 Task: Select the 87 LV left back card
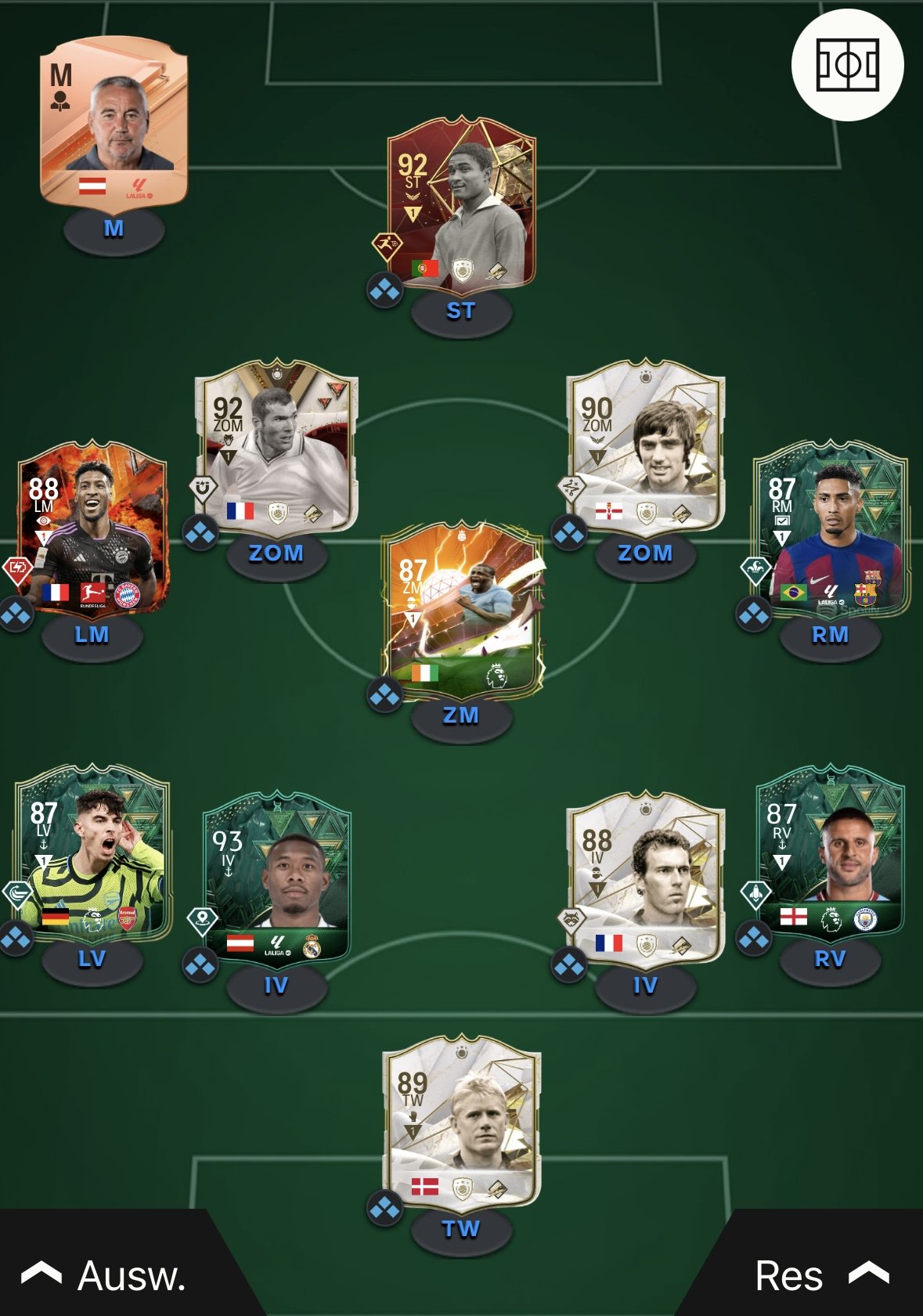(92, 852)
